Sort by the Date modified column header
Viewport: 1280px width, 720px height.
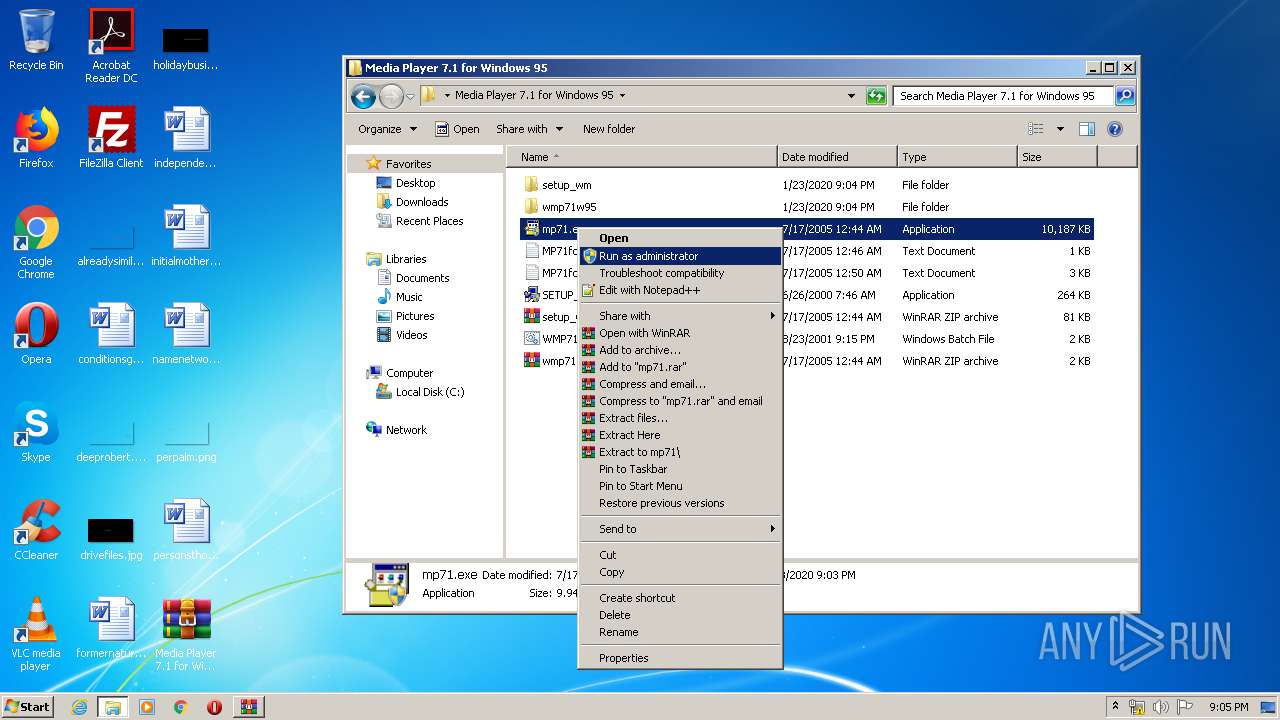pyautogui.click(x=837, y=157)
